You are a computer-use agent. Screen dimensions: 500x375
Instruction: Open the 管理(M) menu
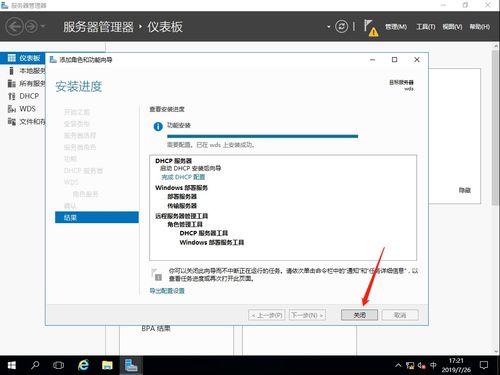396,27
